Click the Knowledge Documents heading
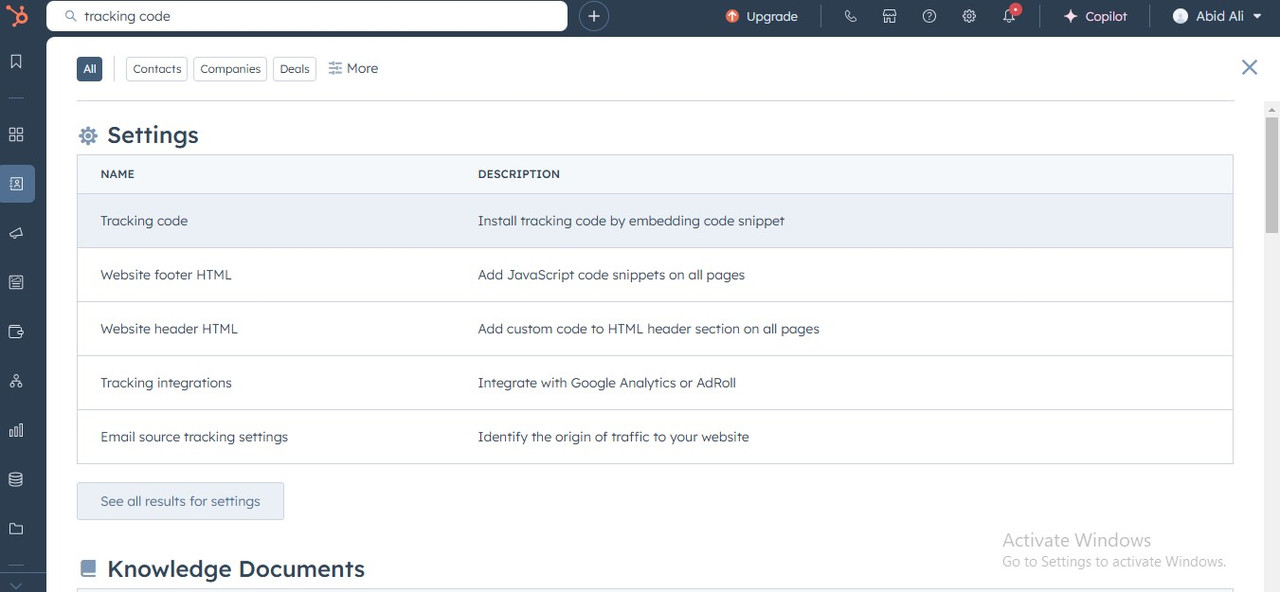Image resolution: width=1280 pixels, height=592 pixels. coord(236,569)
